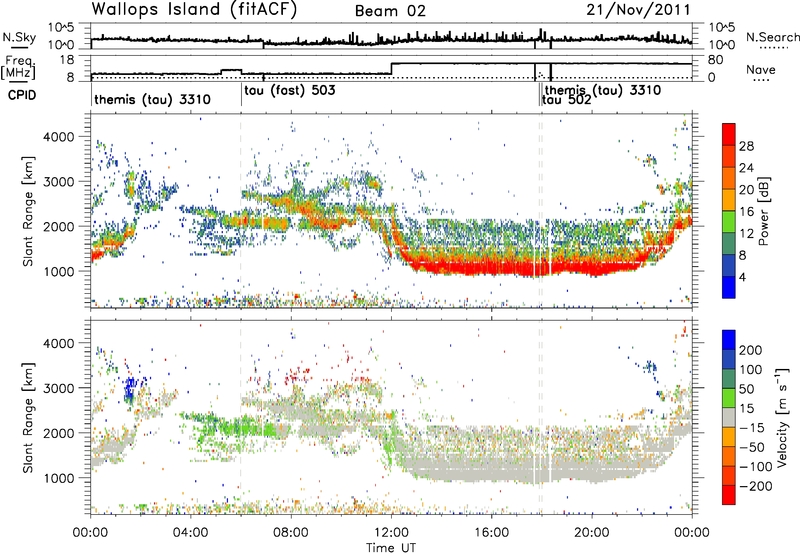Click the red bottom swatch of Velocity bar

pyautogui.click(x=729, y=495)
